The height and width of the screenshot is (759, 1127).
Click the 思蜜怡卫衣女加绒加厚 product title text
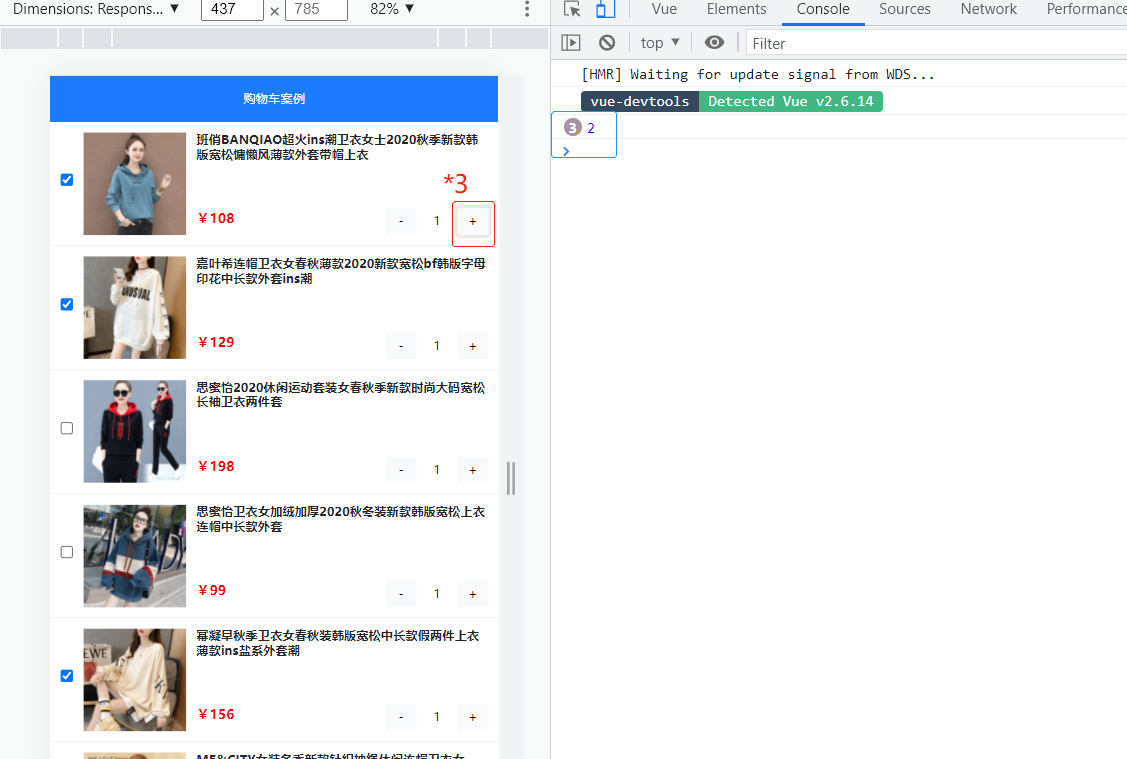click(341, 519)
